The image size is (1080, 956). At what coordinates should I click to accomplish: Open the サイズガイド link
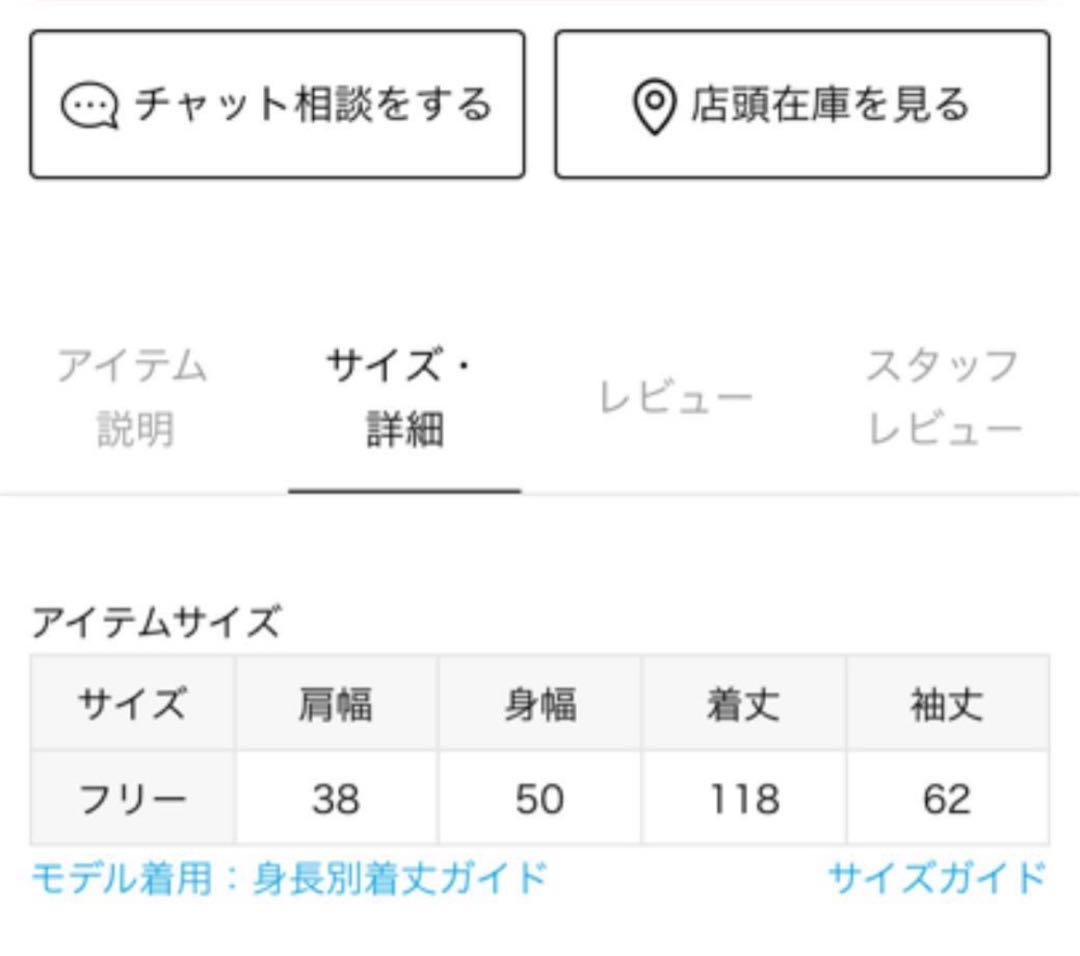[x=937, y=879]
